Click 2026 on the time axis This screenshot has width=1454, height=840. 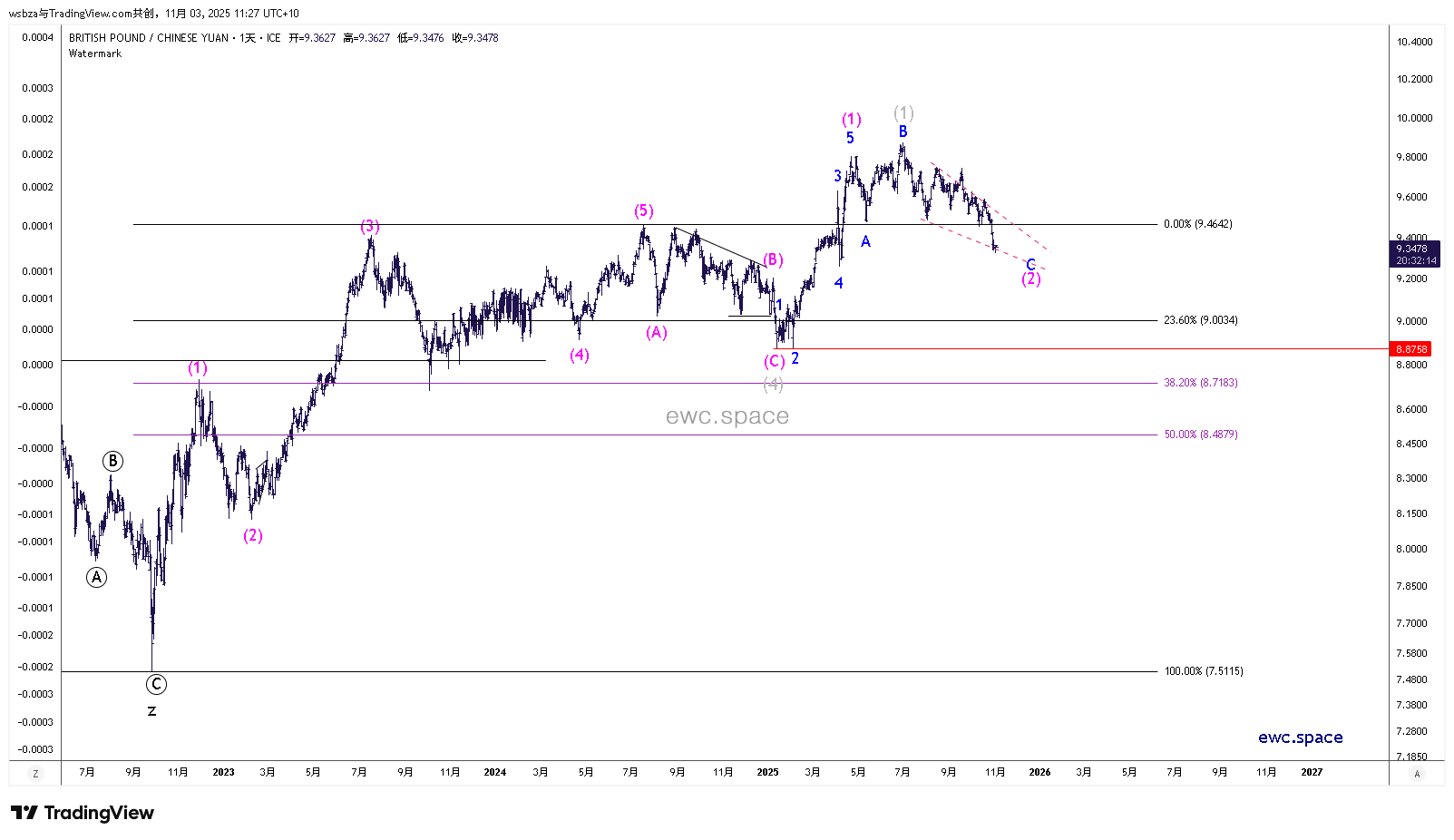pos(1039,773)
